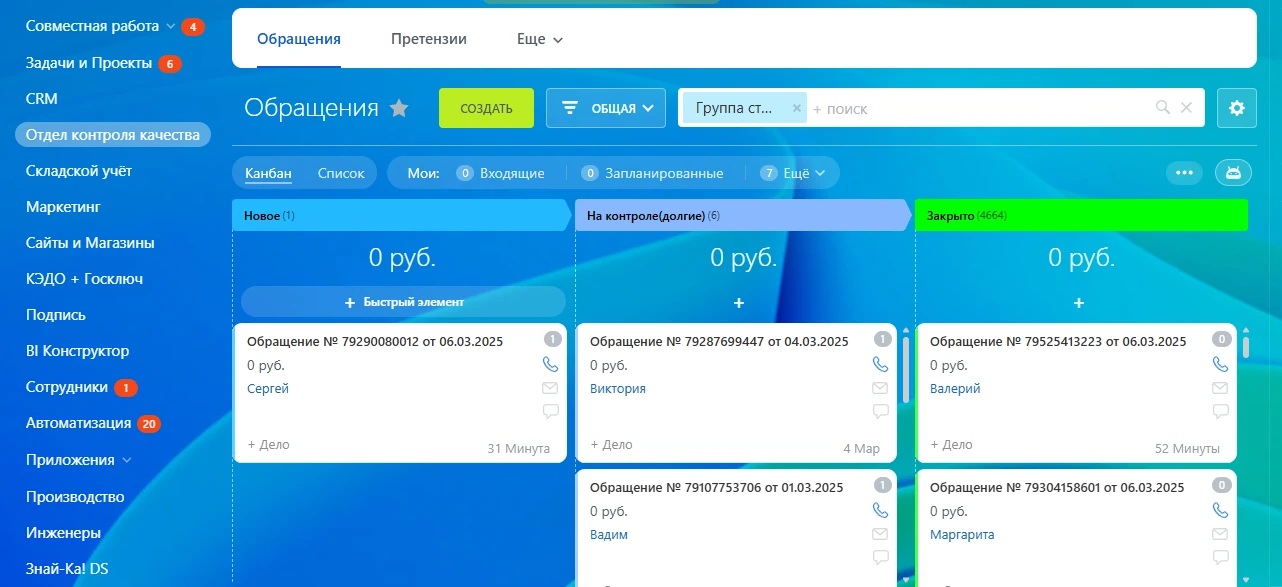Open the robot automation button
Viewport: 1282px width, 587px height.
1233,172
